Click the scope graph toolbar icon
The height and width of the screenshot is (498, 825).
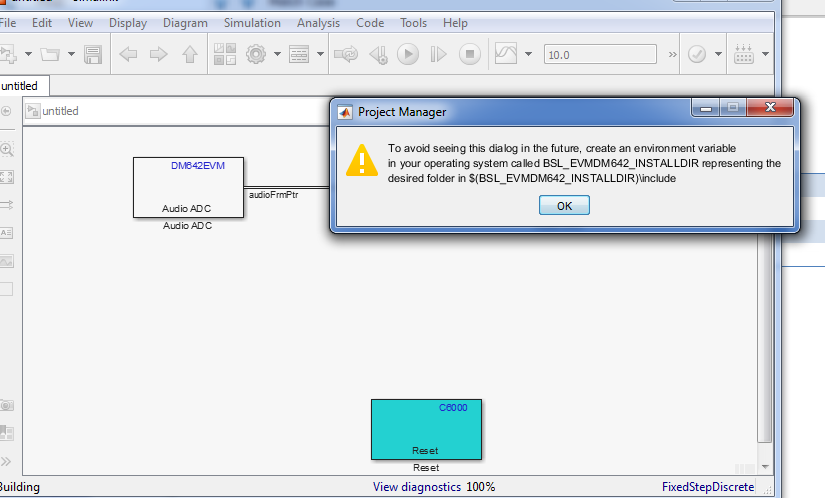click(506, 54)
